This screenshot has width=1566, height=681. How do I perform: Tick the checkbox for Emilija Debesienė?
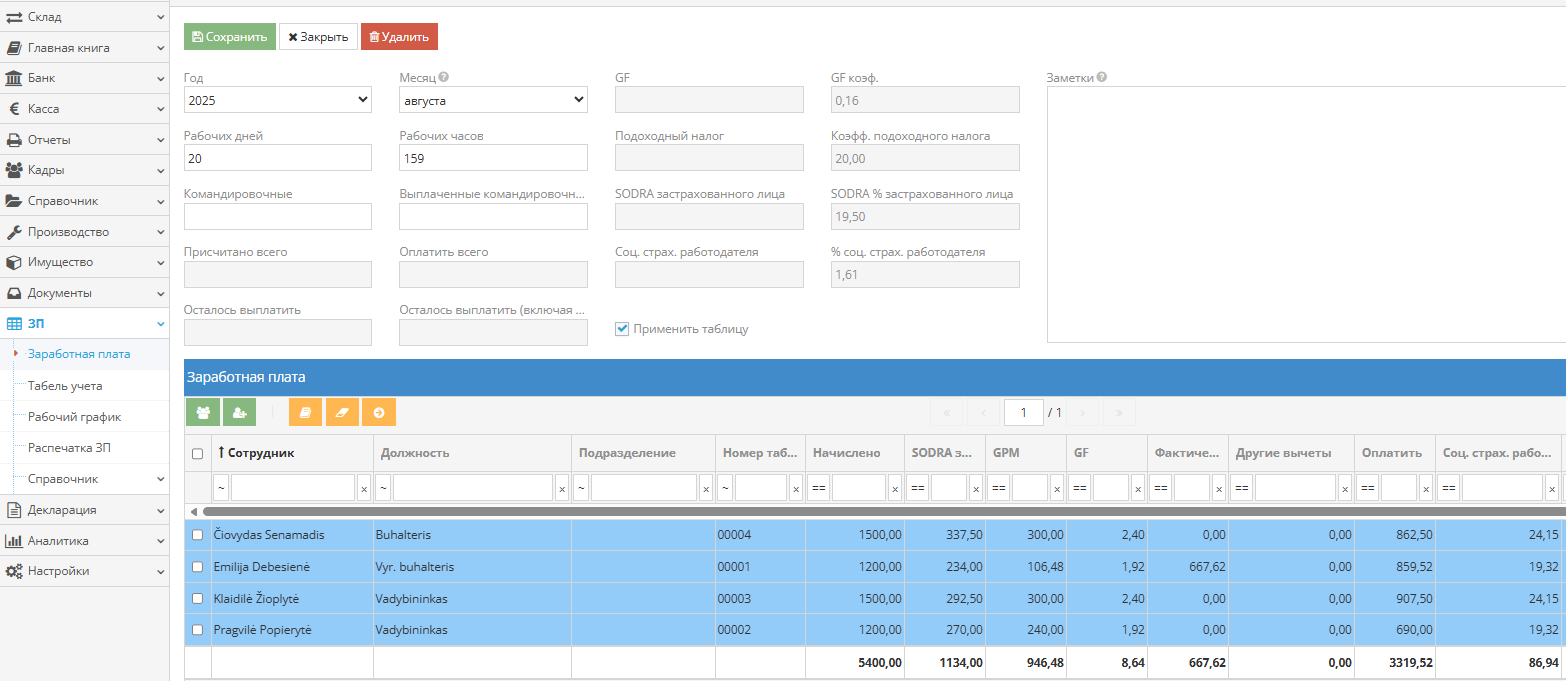pos(197,567)
